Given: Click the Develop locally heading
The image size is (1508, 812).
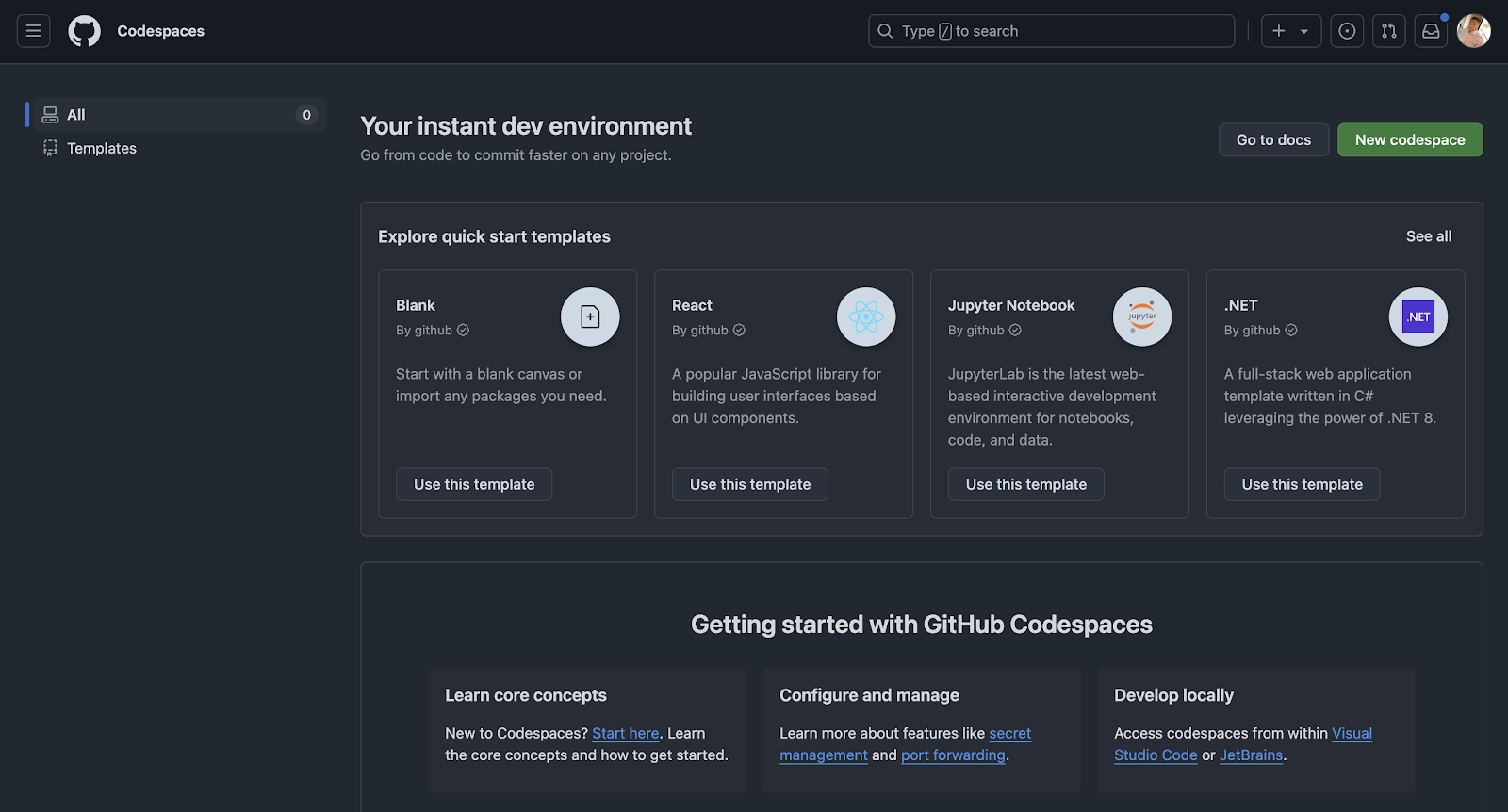Looking at the screenshot, I should click(1173, 695).
